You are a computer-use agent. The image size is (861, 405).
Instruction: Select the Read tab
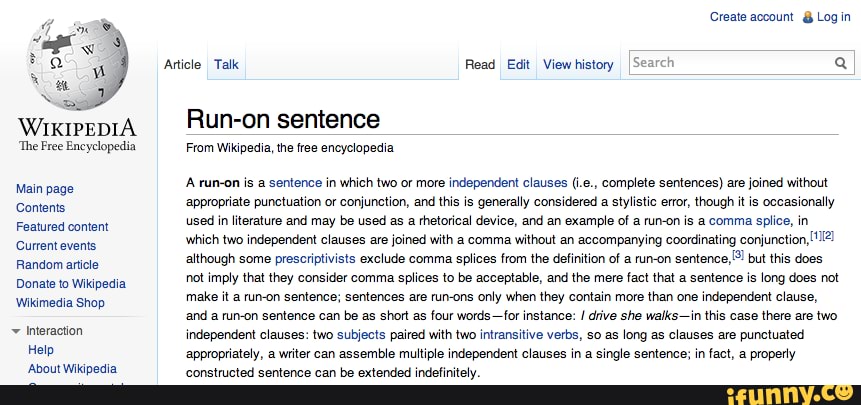480,65
